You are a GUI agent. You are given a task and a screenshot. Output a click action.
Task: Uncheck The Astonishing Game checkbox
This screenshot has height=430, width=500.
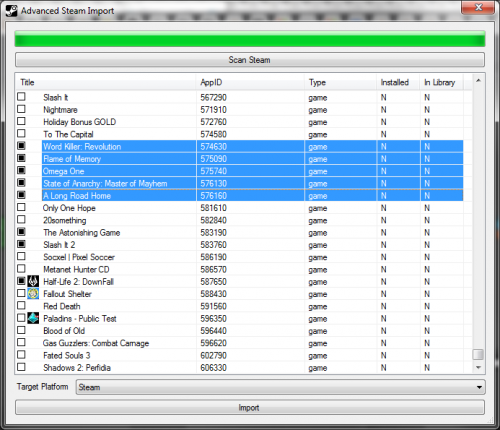[21, 232]
